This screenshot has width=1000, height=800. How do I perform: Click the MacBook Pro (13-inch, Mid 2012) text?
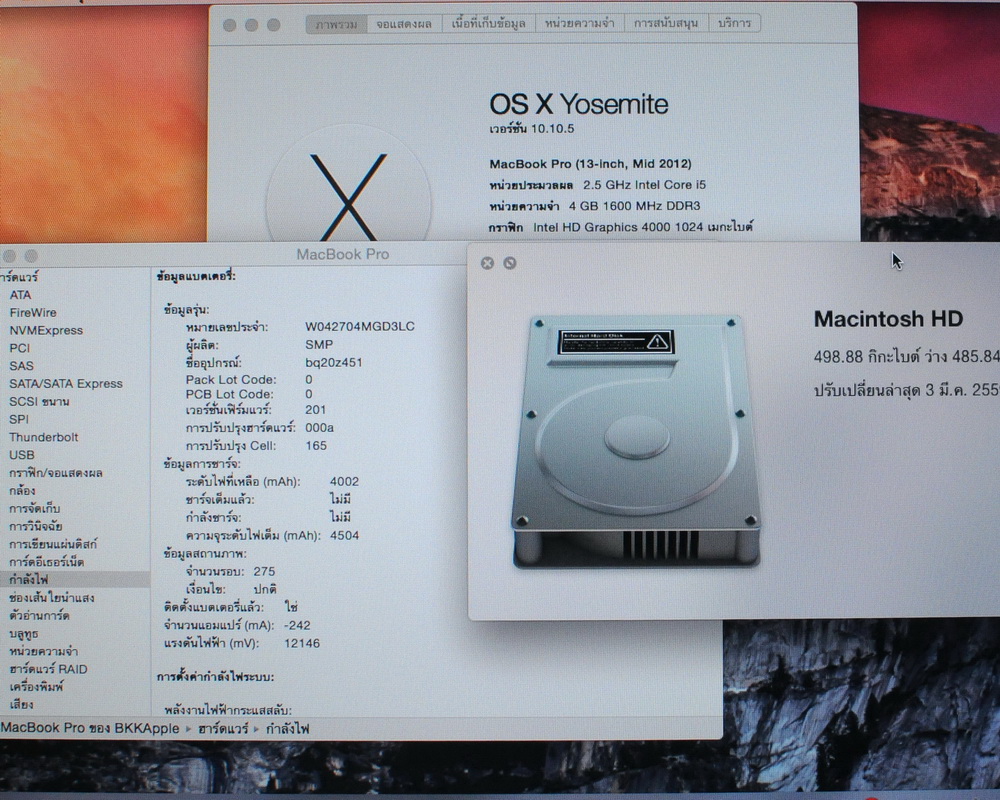click(x=591, y=164)
